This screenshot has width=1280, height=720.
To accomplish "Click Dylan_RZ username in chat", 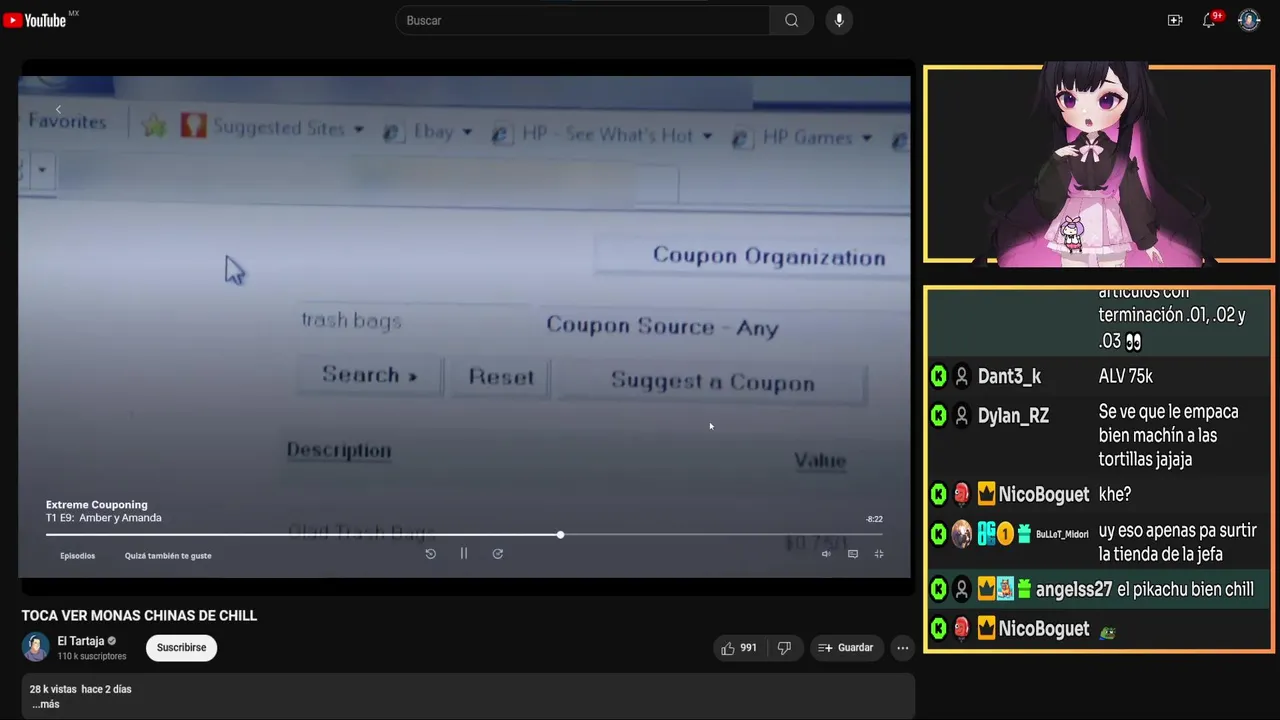I will [x=1013, y=416].
